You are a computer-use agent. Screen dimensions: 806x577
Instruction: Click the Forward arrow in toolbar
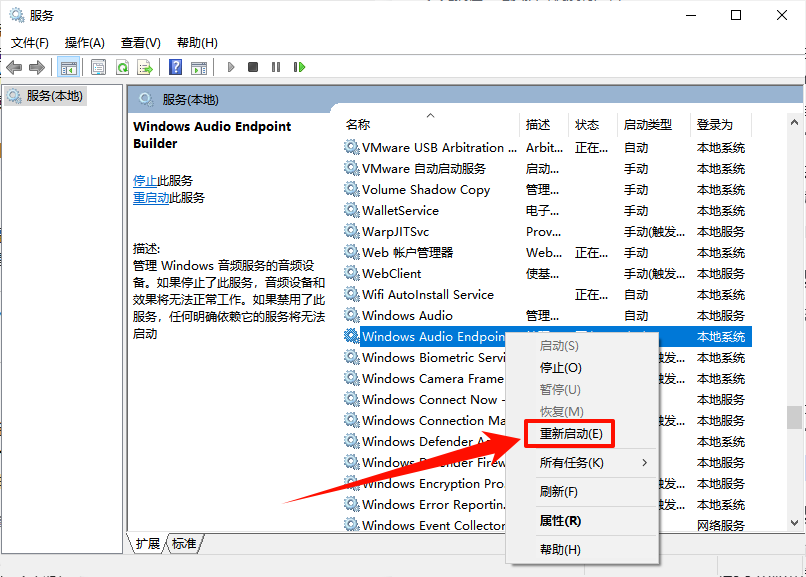point(37,67)
